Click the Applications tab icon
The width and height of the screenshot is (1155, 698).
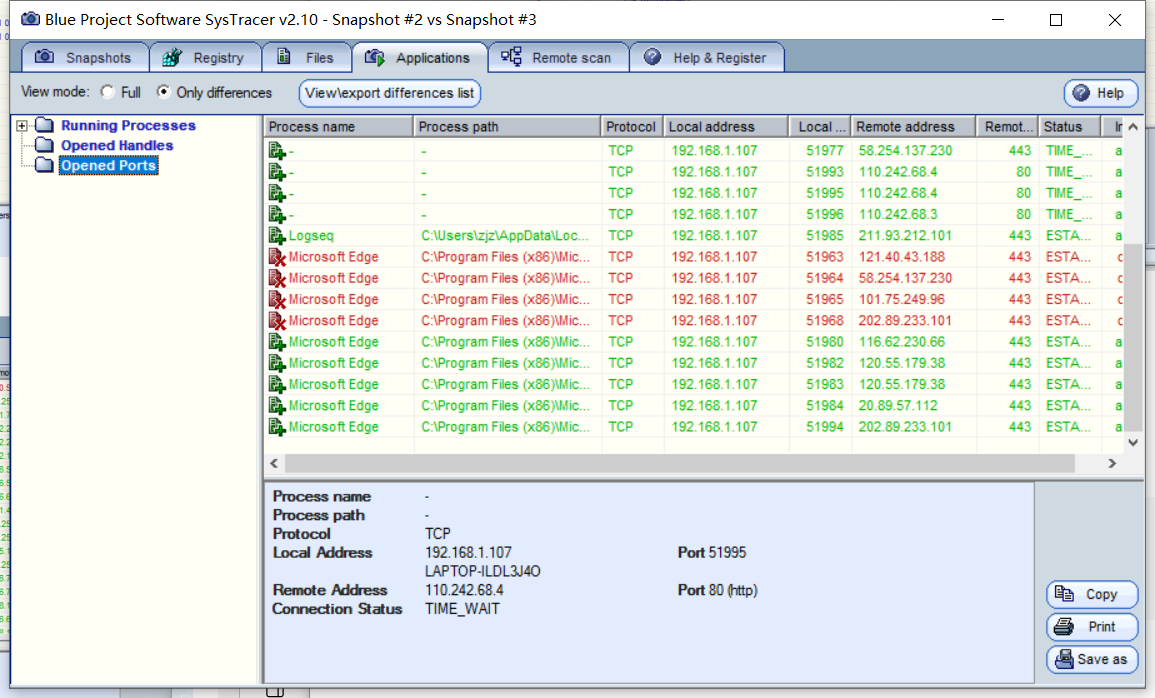375,57
